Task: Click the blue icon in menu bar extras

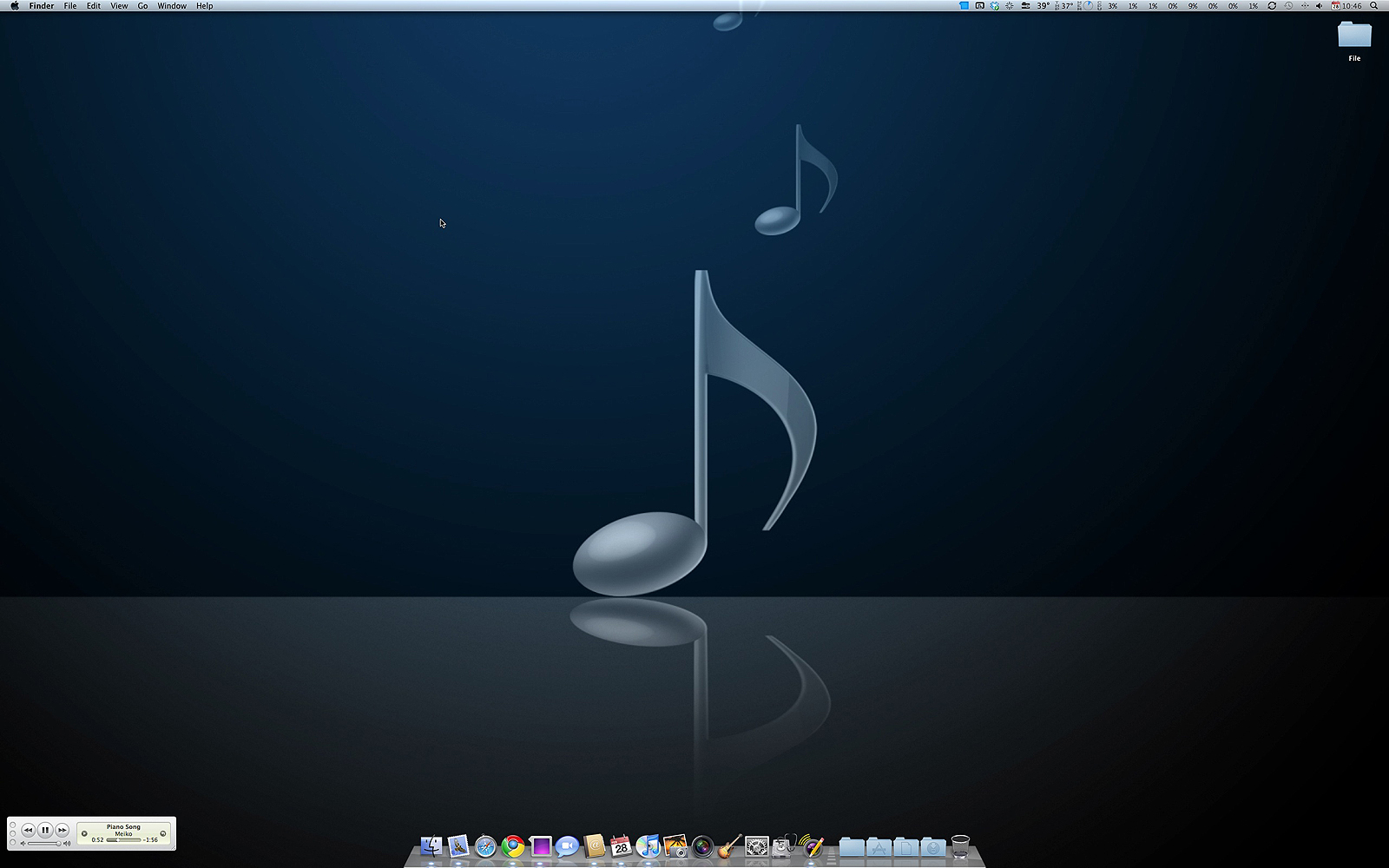Action: (x=964, y=6)
